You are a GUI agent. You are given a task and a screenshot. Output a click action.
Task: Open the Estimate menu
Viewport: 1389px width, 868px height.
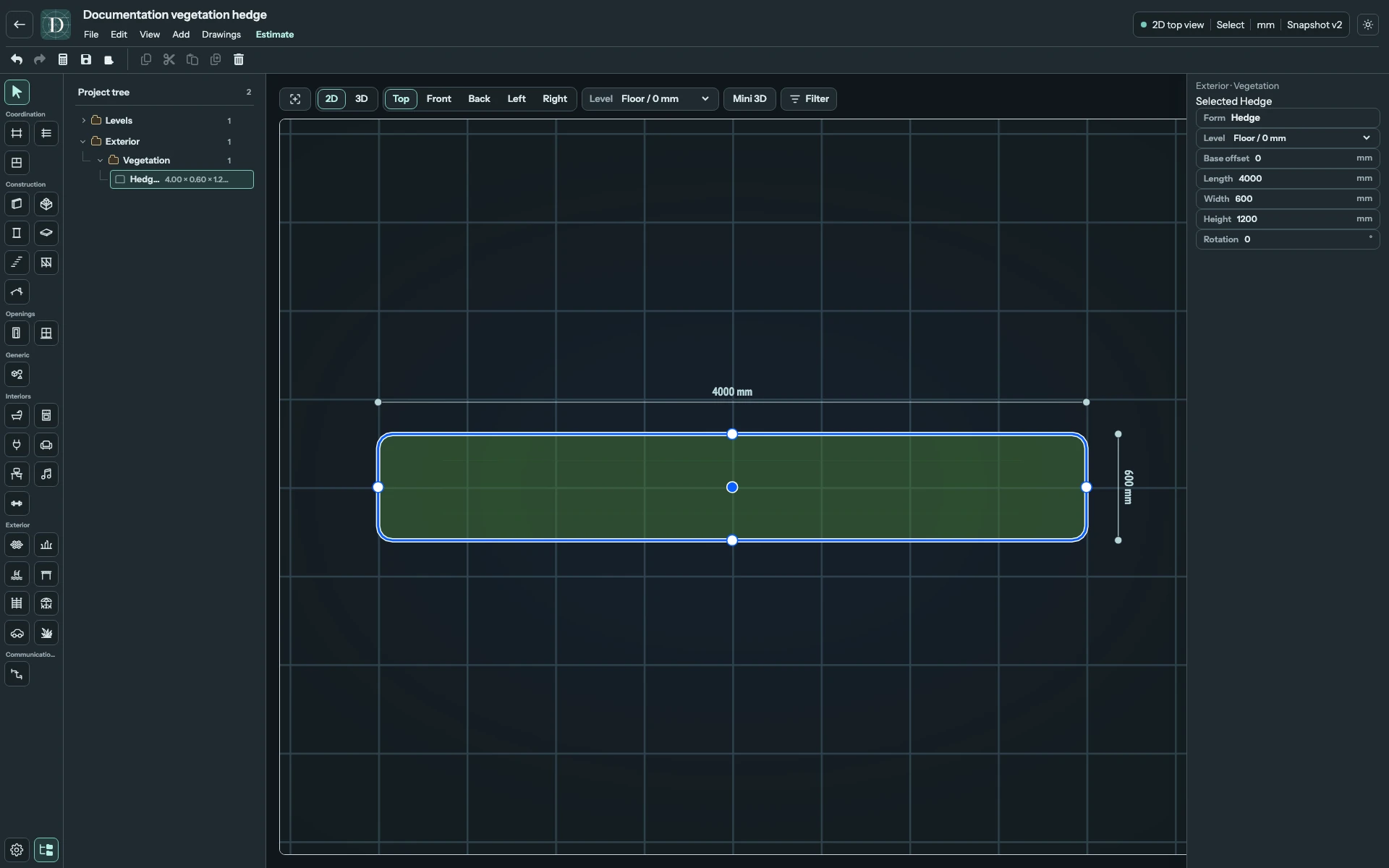click(275, 35)
